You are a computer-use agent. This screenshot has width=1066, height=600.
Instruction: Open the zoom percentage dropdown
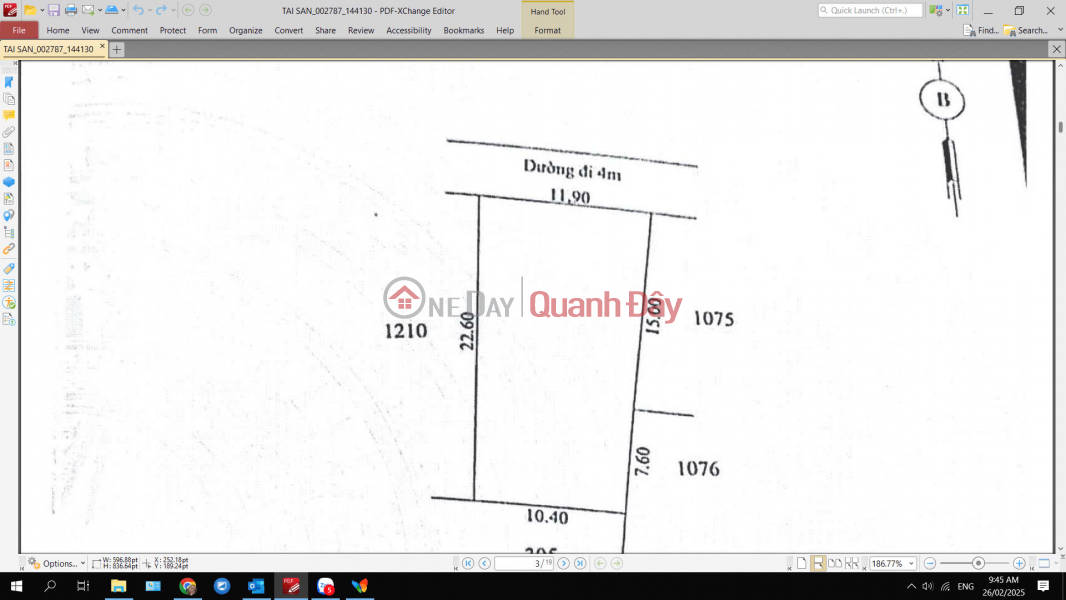(x=911, y=562)
